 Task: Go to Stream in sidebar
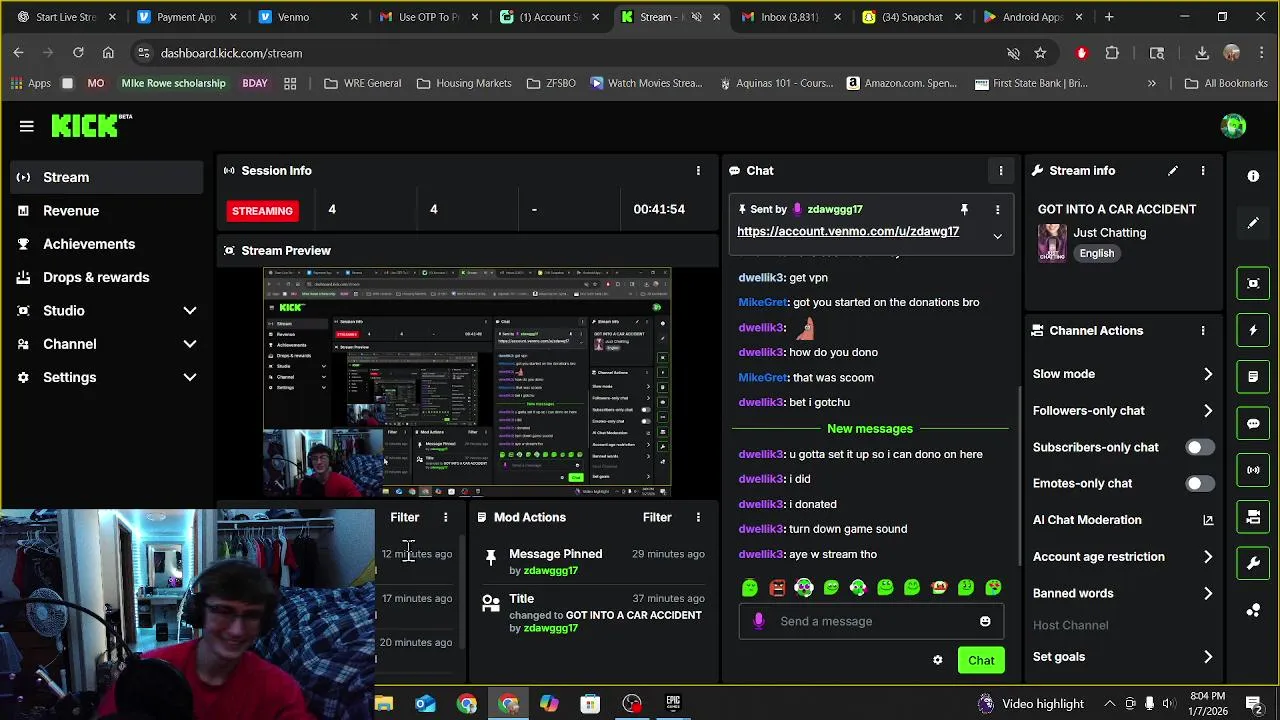104,177
